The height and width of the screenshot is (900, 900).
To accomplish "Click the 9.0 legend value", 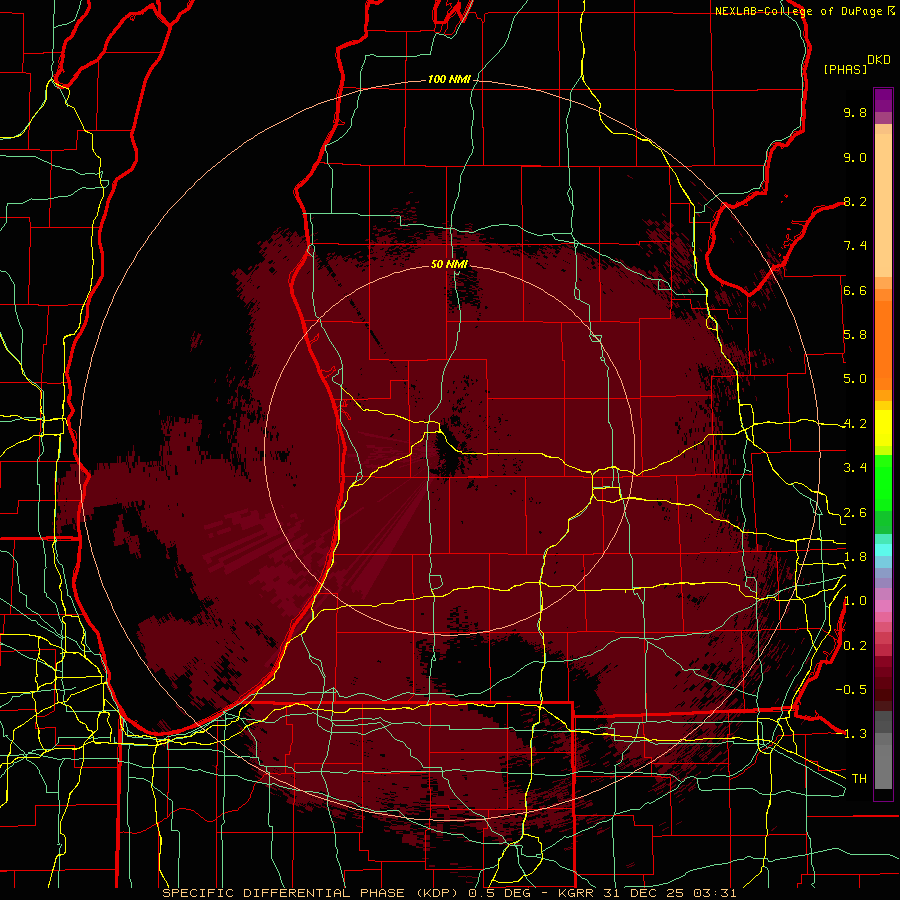I will (x=855, y=157).
